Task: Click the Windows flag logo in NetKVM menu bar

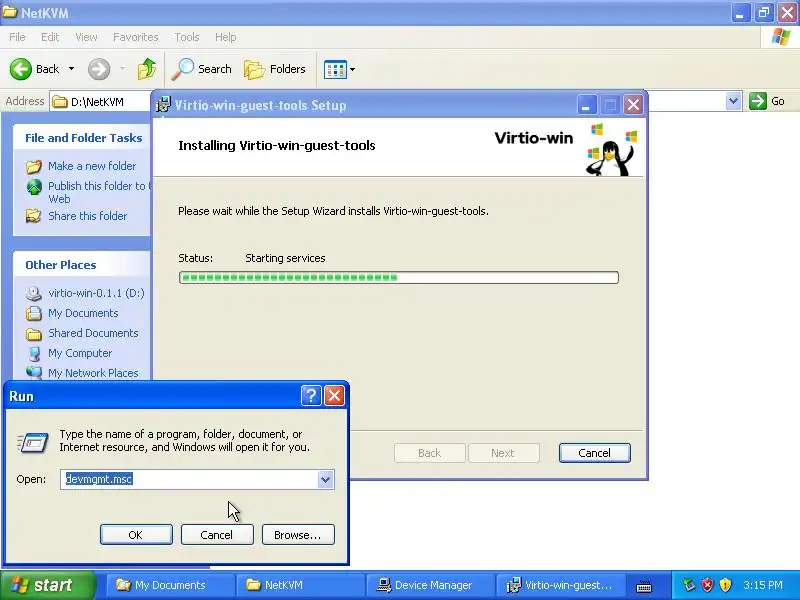Action: [x=781, y=37]
